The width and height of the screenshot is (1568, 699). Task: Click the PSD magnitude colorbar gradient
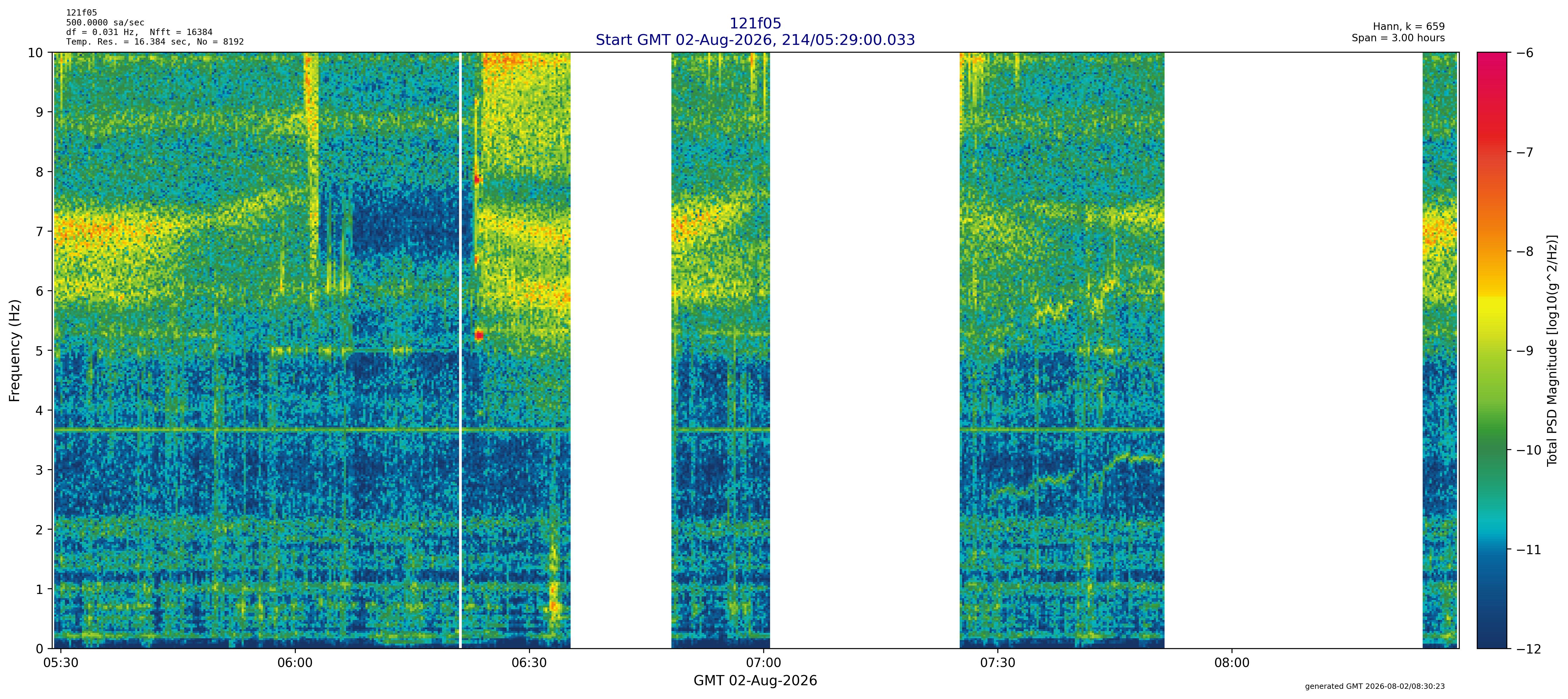pyautogui.click(x=1492, y=350)
